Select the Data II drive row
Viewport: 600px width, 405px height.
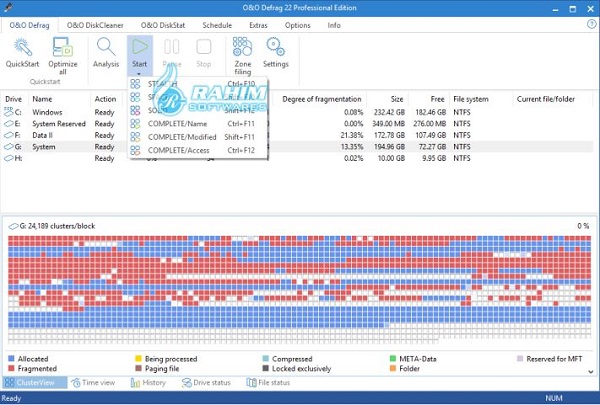click(x=297, y=135)
